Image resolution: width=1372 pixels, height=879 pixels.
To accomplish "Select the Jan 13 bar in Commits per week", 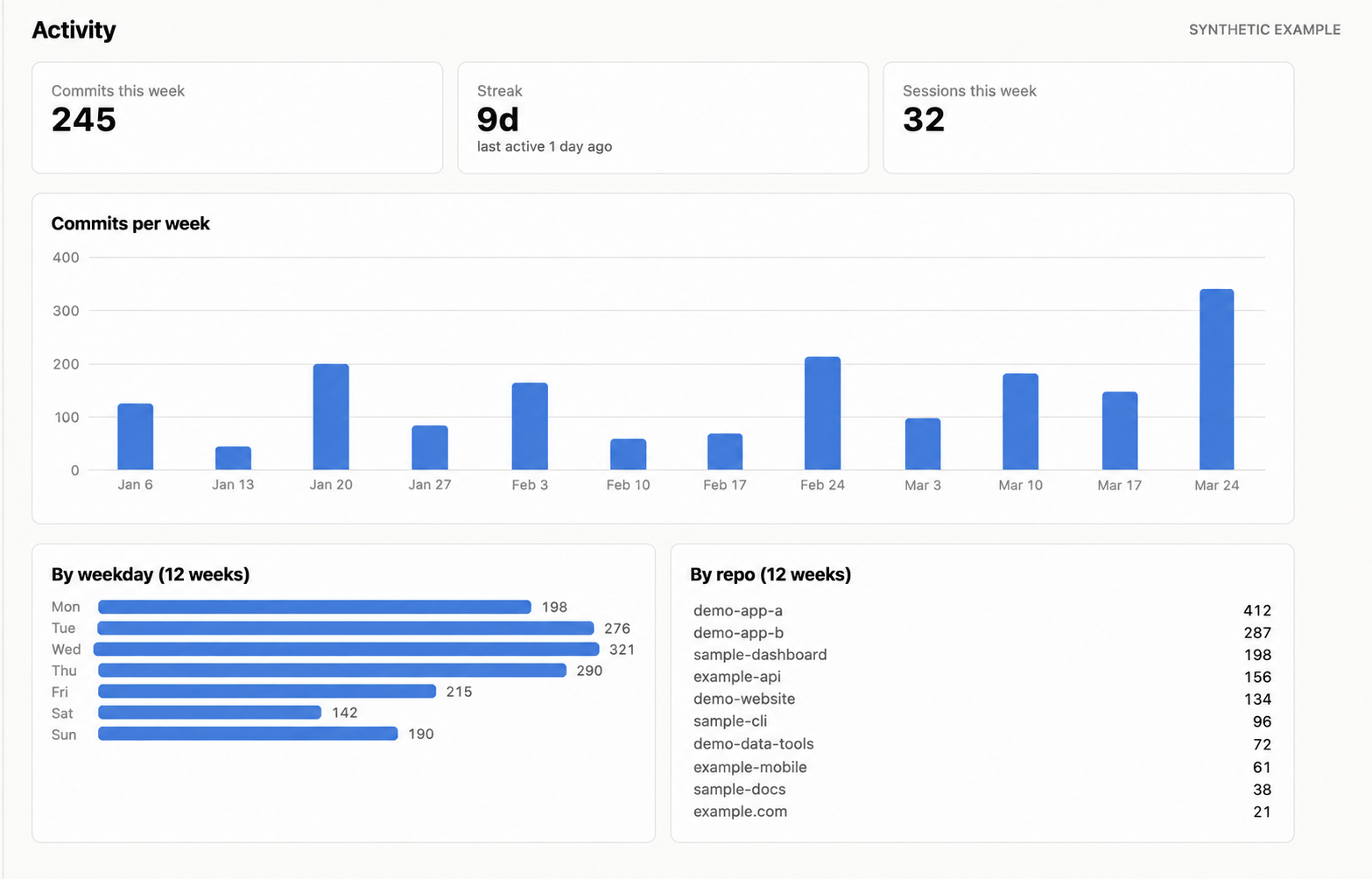I will pos(233,458).
